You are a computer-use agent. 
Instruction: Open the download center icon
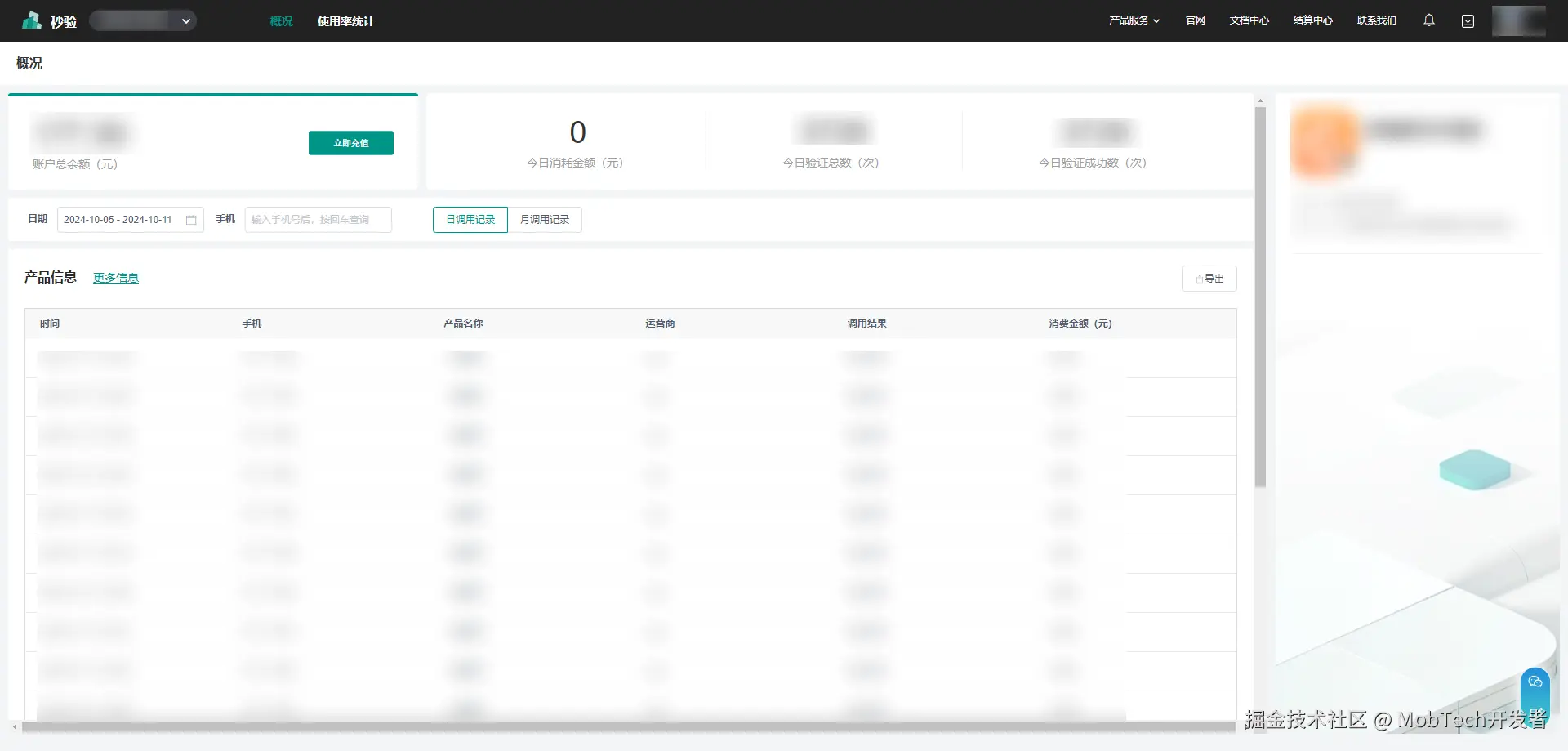pyautogui.click(x=1468, y=21)
